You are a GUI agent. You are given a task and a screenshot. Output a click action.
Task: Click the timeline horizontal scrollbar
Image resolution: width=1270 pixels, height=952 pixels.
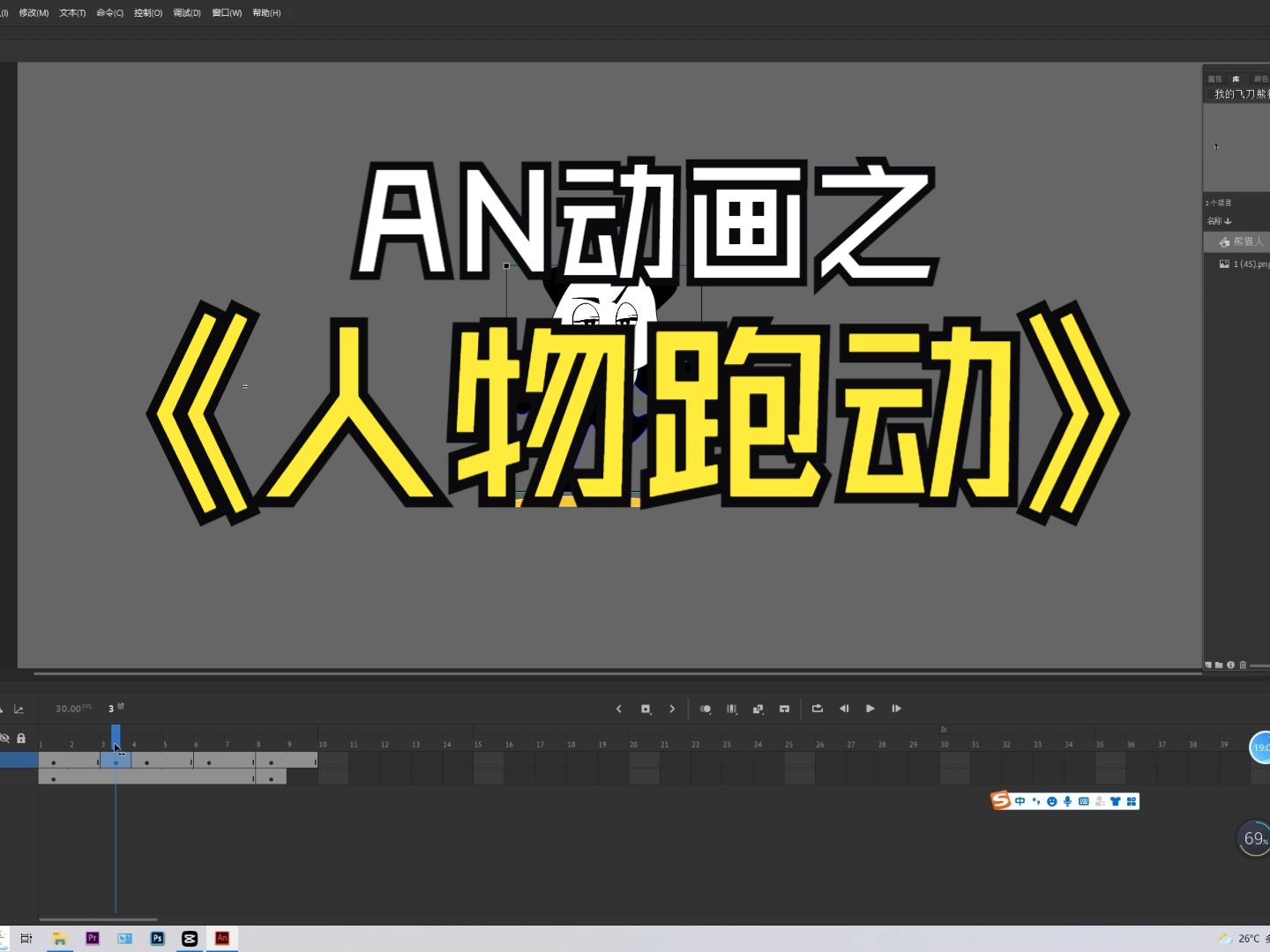[x=98, y=919]
